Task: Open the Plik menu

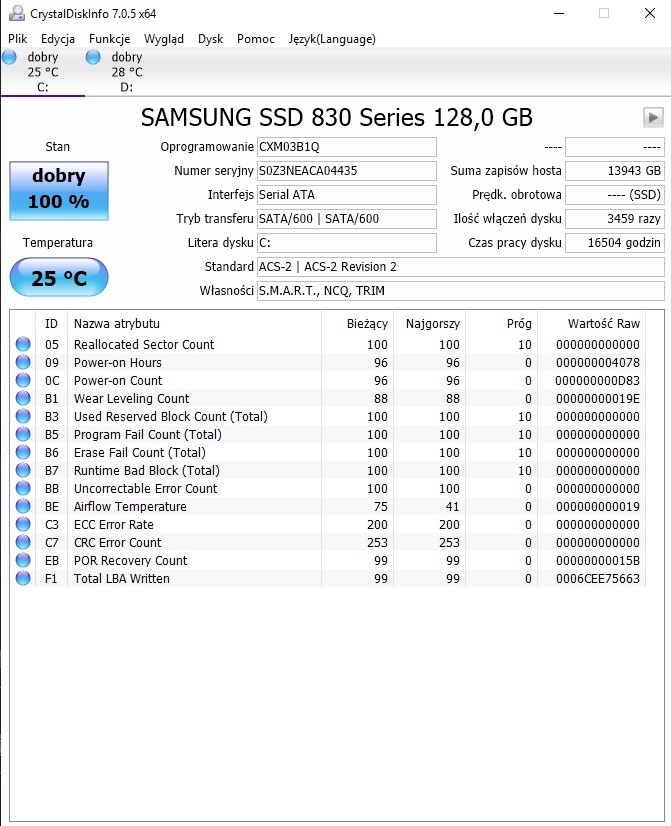Action: [17, 39]
